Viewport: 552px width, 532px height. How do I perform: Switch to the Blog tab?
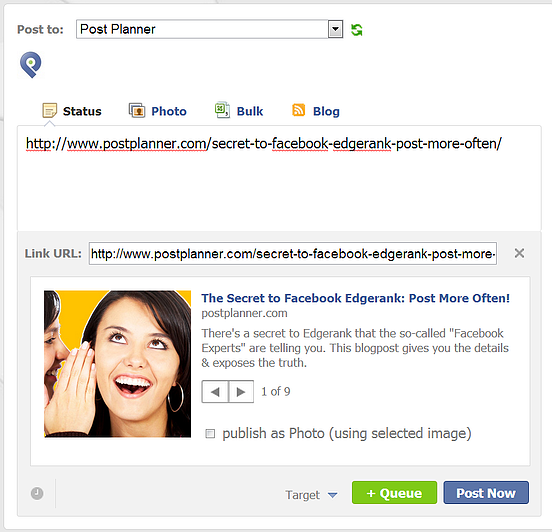coord(316,111)
